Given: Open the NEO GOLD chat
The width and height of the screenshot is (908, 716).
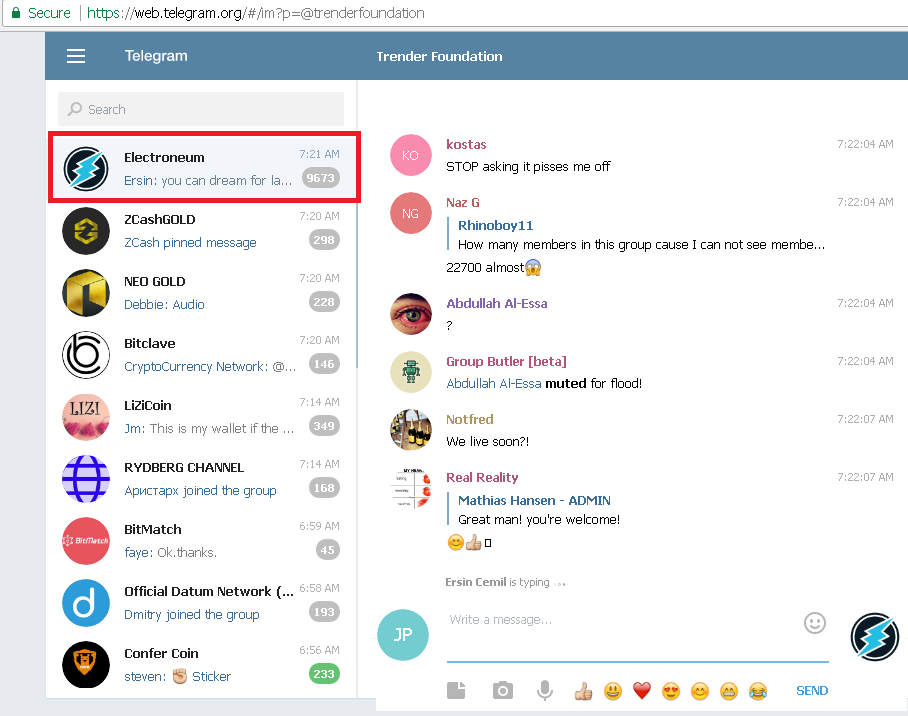Looking at the screenshot, I should [x=201, y=293].
